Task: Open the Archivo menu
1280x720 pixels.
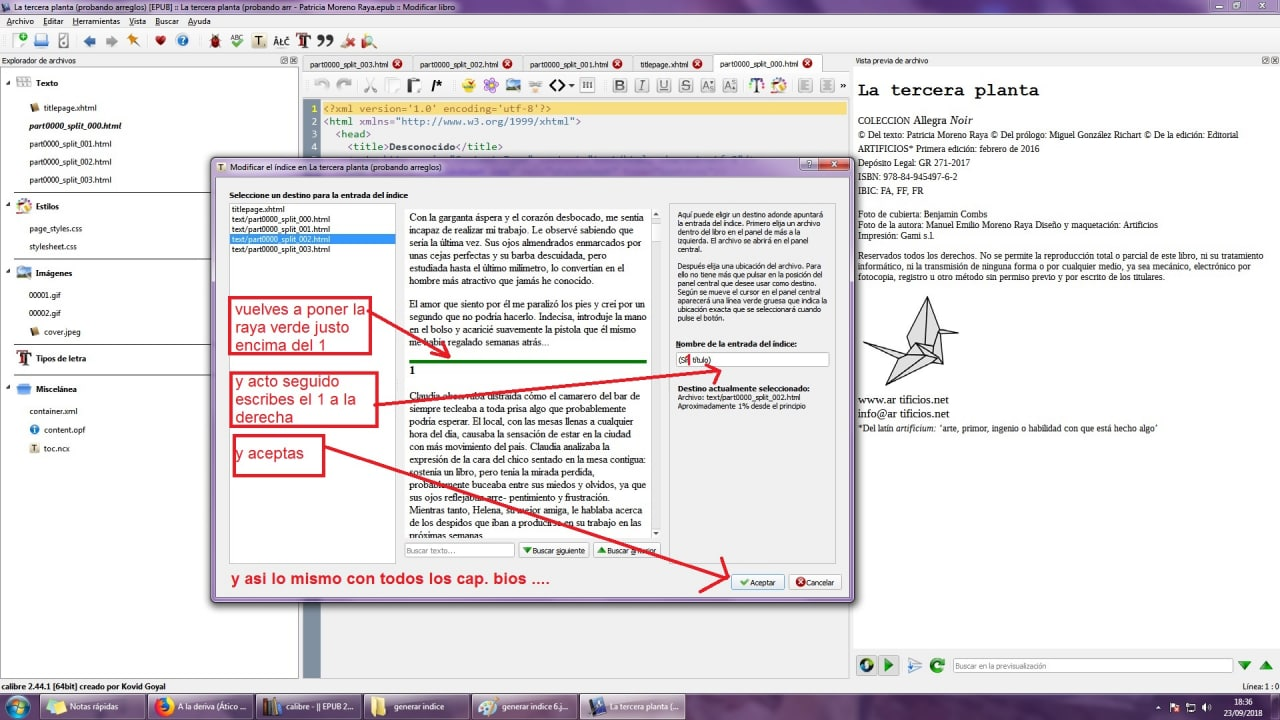Action: tap(20, 20)
